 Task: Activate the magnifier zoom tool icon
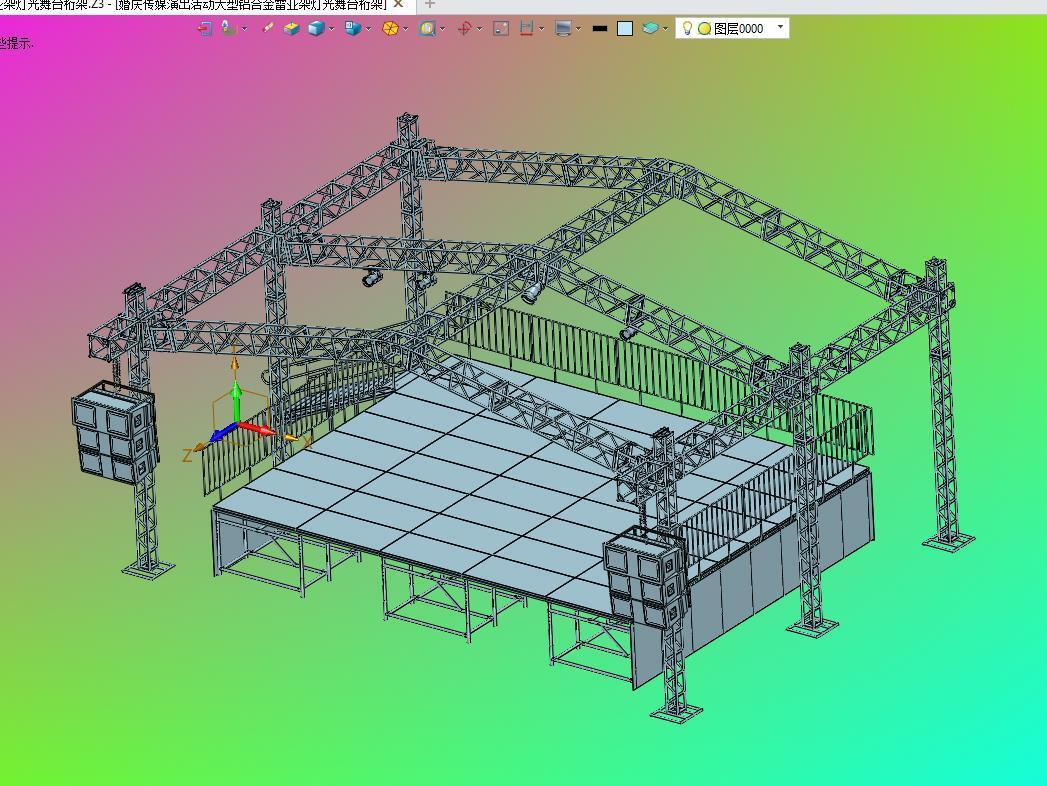427,28
